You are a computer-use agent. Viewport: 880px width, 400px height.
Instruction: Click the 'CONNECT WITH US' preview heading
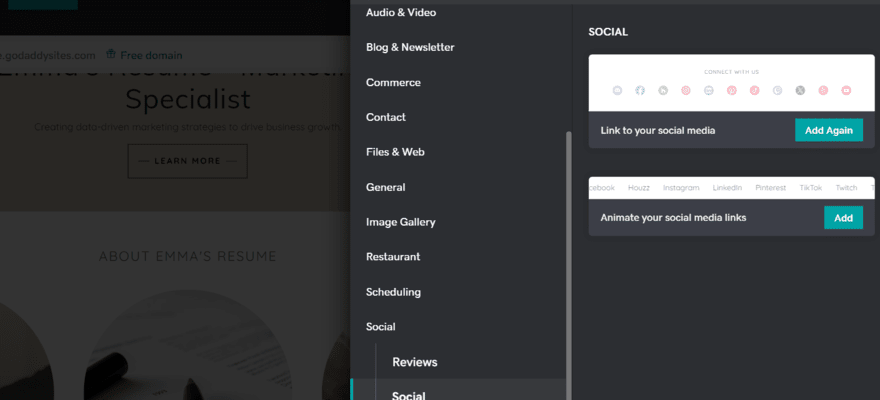click(731, 72)
